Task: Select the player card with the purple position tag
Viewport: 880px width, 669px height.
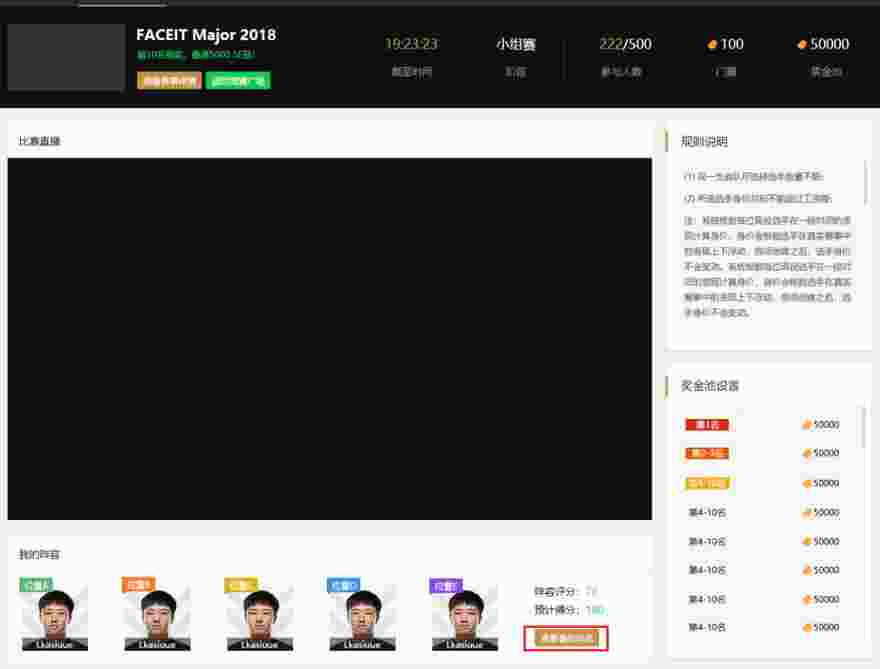Action: tap(465, 615)
